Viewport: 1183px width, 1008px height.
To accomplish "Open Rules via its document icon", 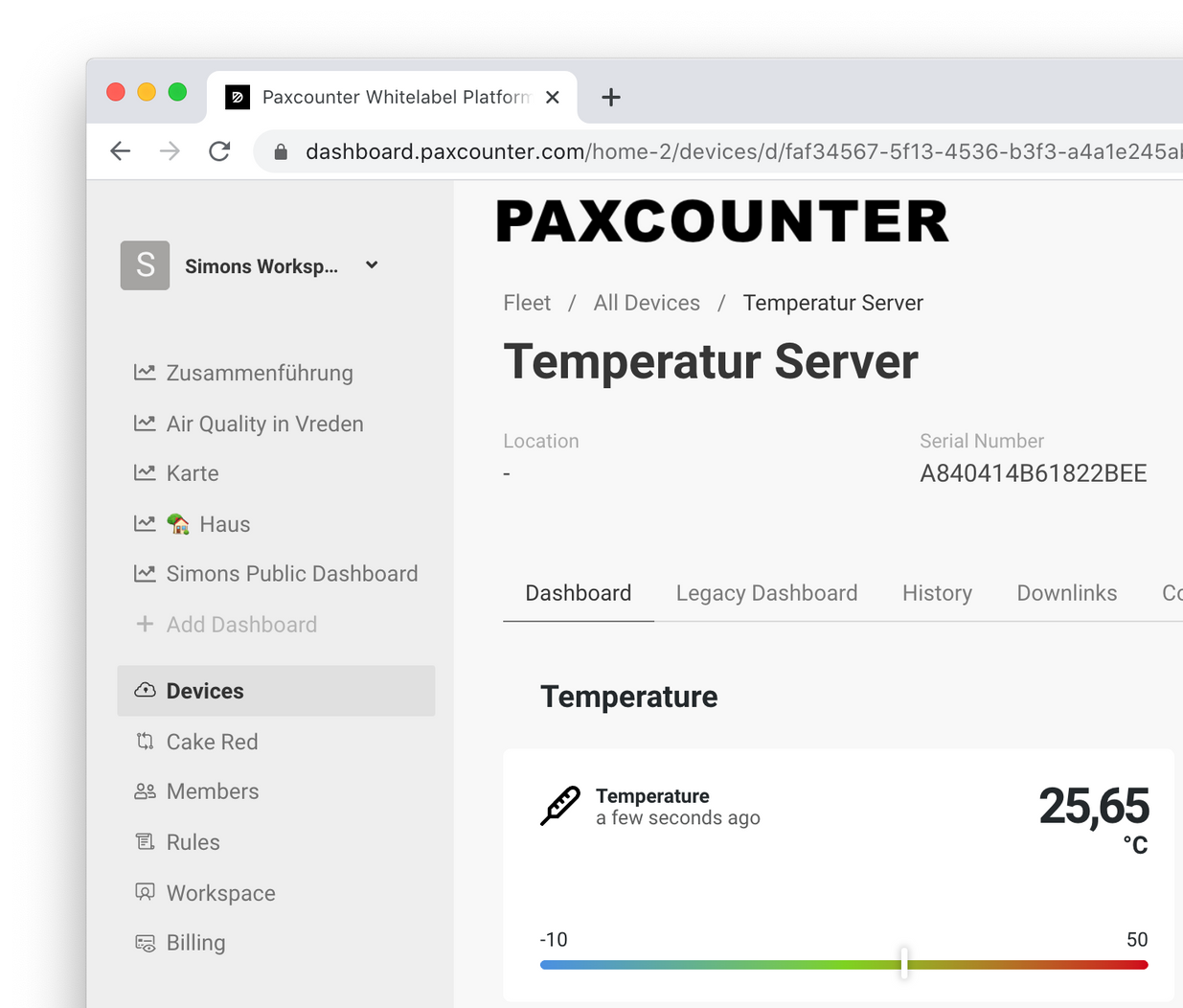I will click(145, 841).
